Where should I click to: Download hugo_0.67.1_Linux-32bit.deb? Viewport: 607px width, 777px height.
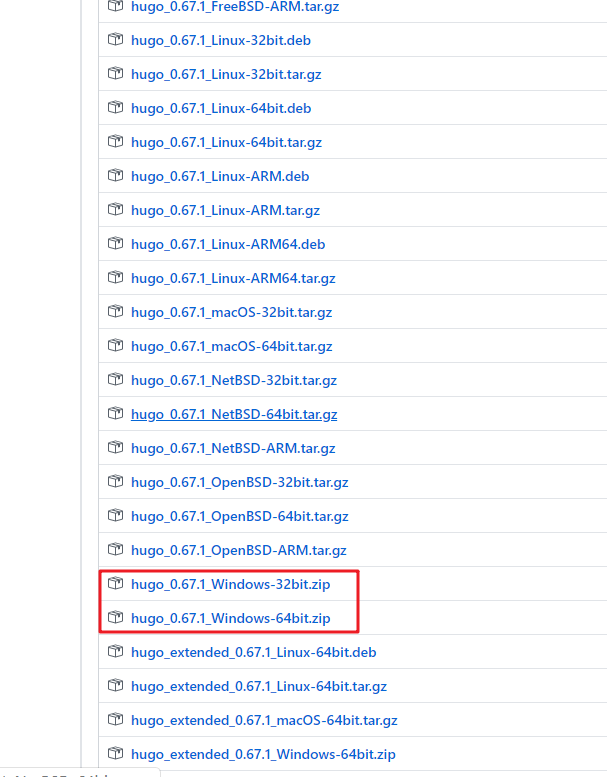[x=221, y=40]
